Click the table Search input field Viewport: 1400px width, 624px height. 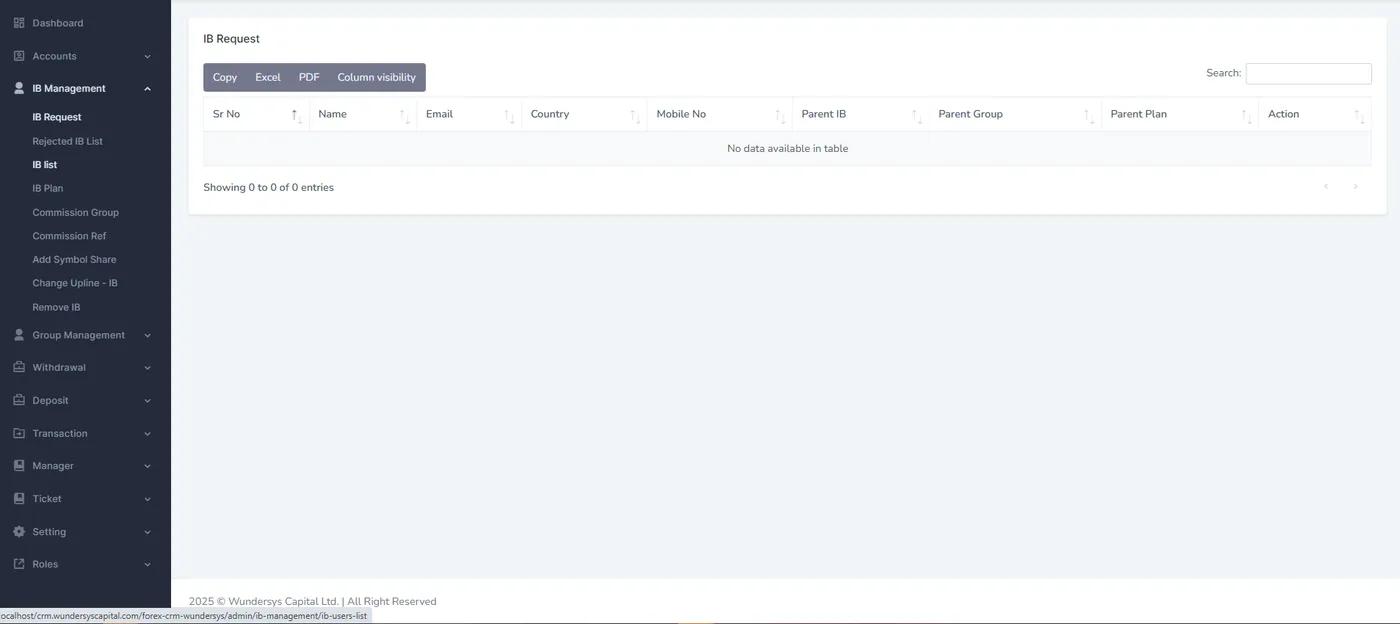[1308, 73]
